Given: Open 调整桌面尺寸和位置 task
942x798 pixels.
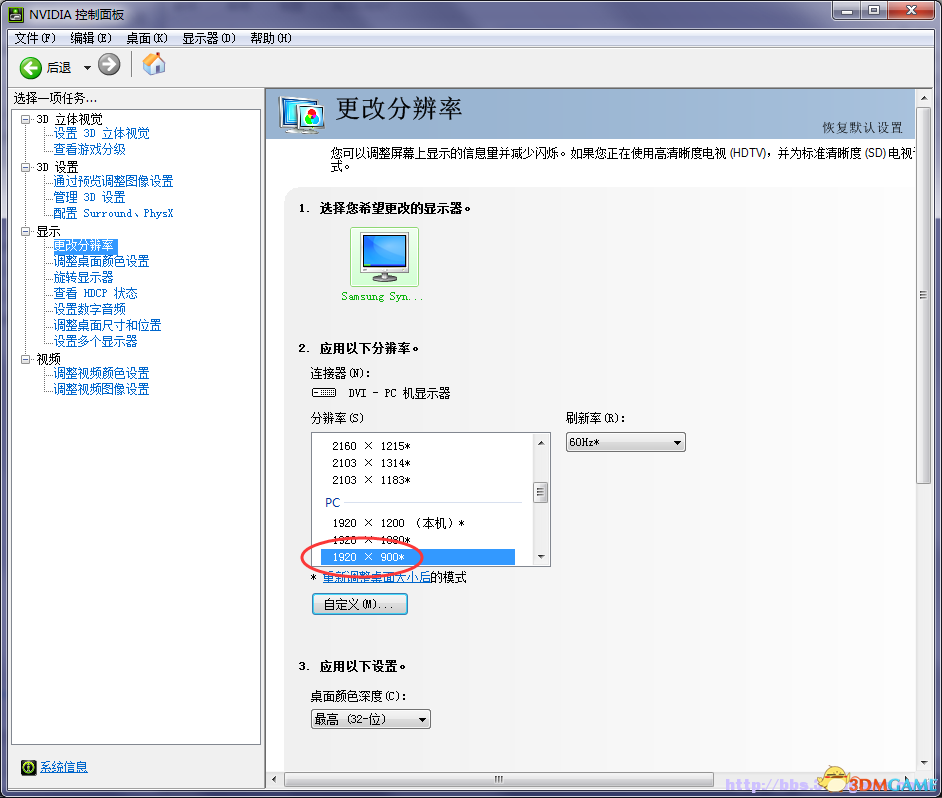Looking at the screenshot, I should pyautogui.click(x=108, y=325).
